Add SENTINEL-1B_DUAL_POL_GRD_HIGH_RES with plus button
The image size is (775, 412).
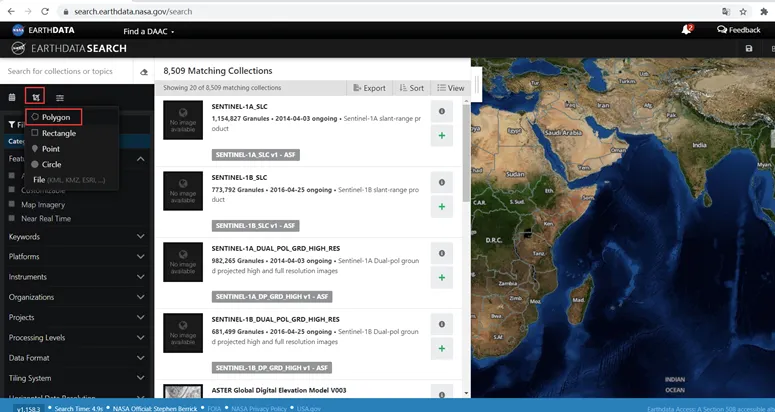[442, 348]
